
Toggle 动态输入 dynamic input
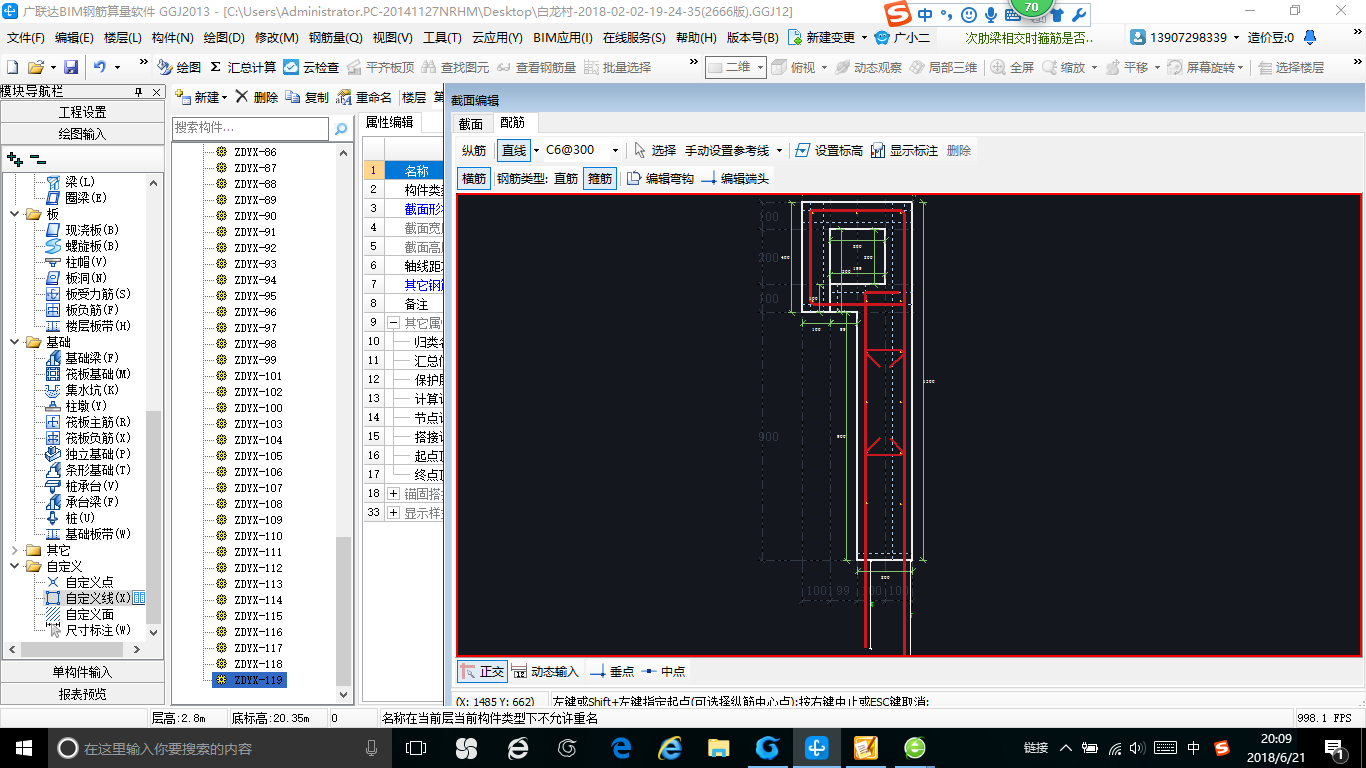546,671
